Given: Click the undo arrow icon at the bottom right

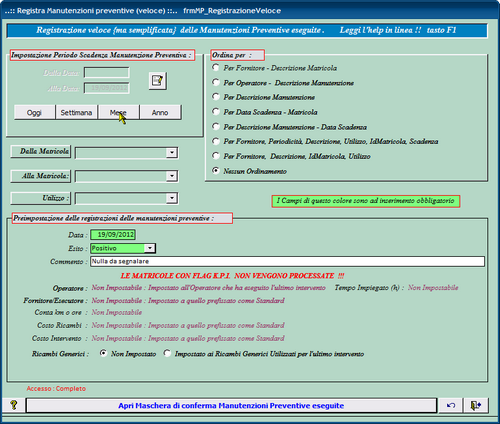Looking at the screenshot, I should coord(451,405).
